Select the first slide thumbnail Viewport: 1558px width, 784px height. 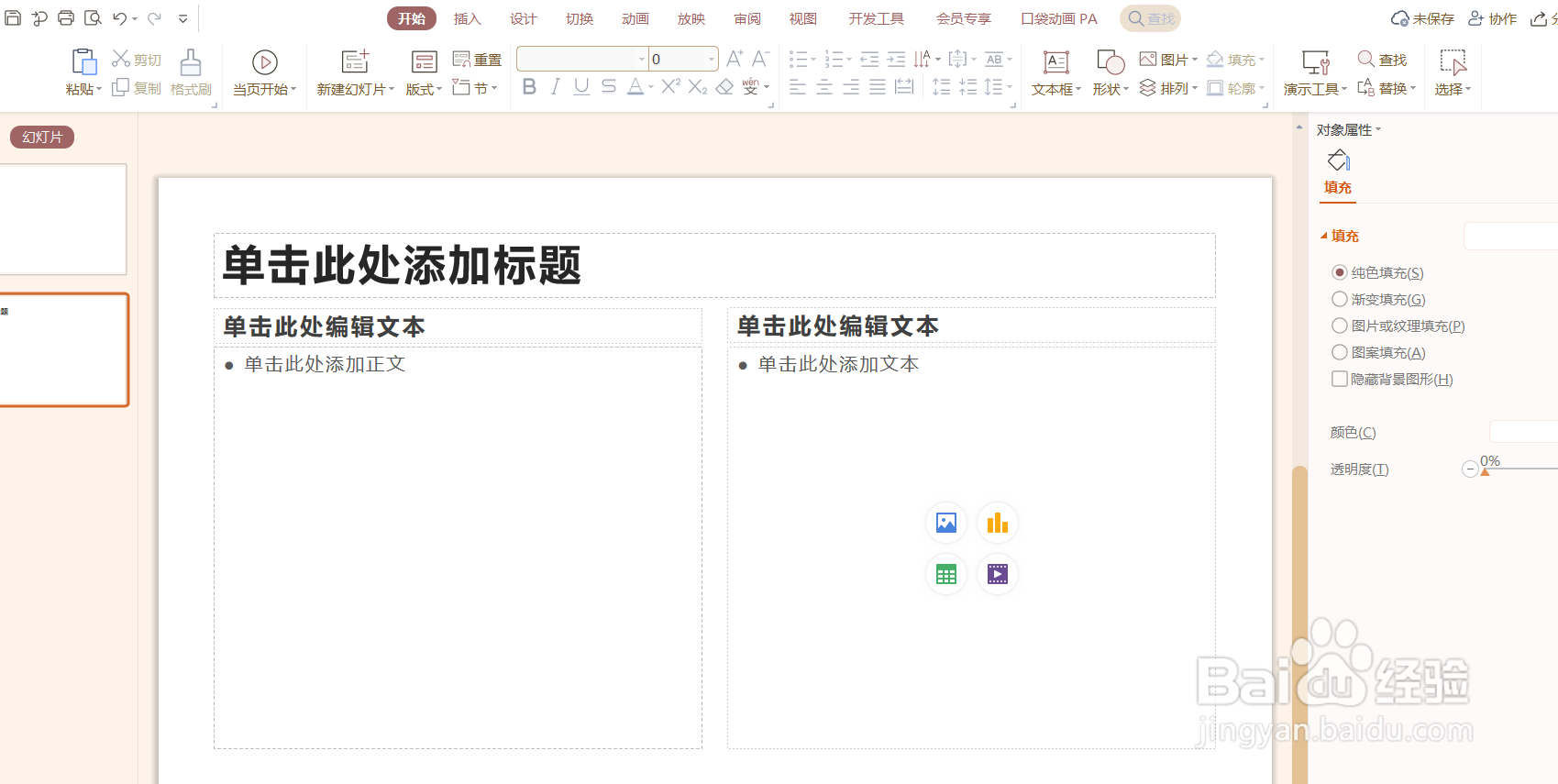pyautogui.click(x=62, y=219)
